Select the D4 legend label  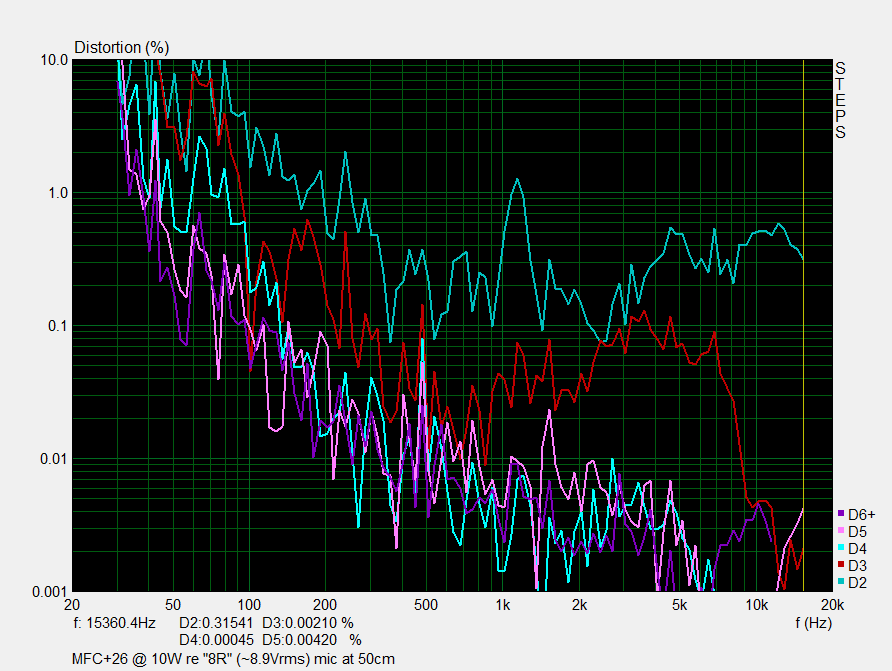coord(857,549)
